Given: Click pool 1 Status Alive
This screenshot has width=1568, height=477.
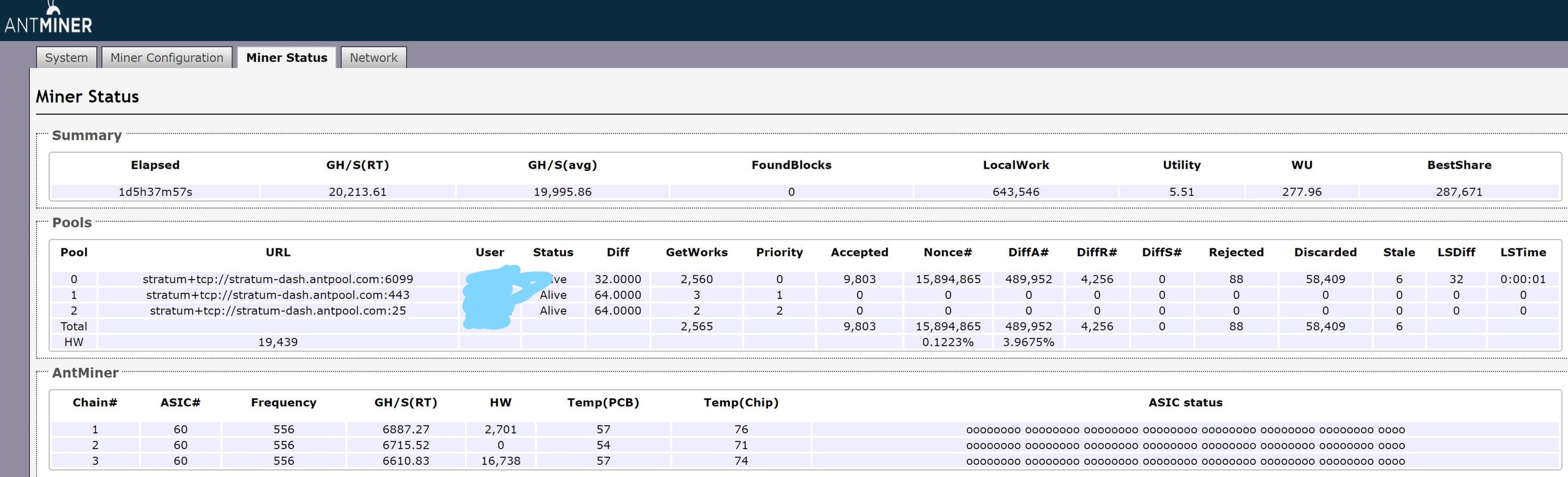Looking at the screenshot, I should pyautogui.click(x=553, y=295).
